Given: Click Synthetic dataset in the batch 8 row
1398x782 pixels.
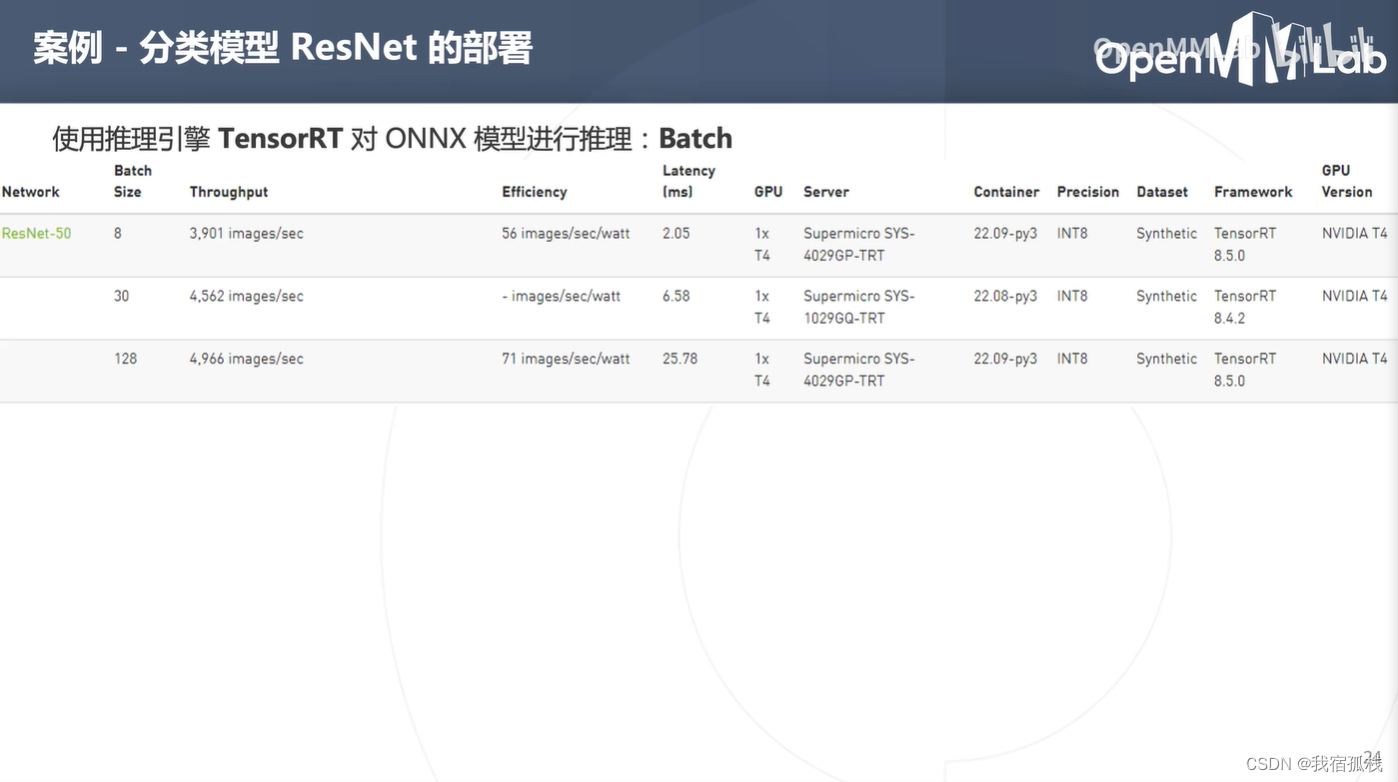Looking at the screenshot, I should coord(1166,234).
